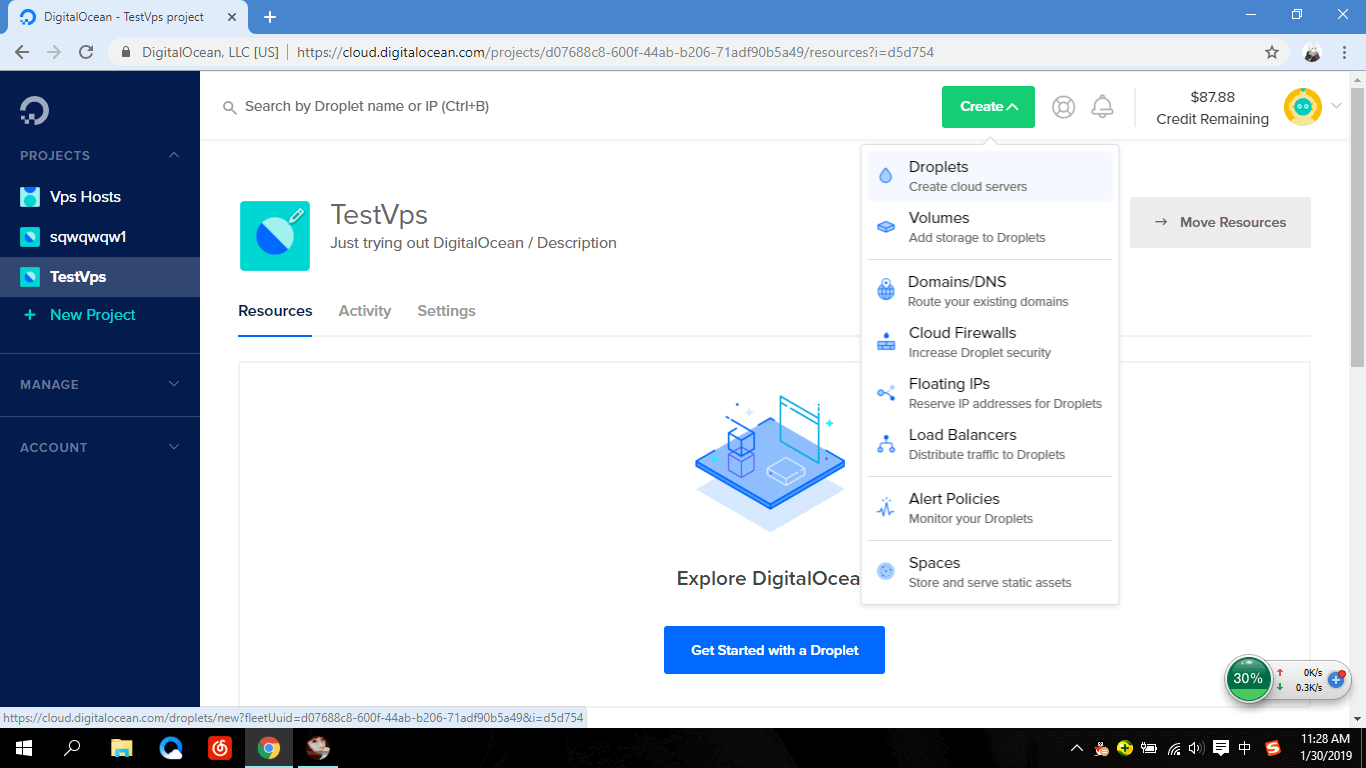Click Get Started with a Droplet
1366x768 pixels.
(x=774, y=650)
